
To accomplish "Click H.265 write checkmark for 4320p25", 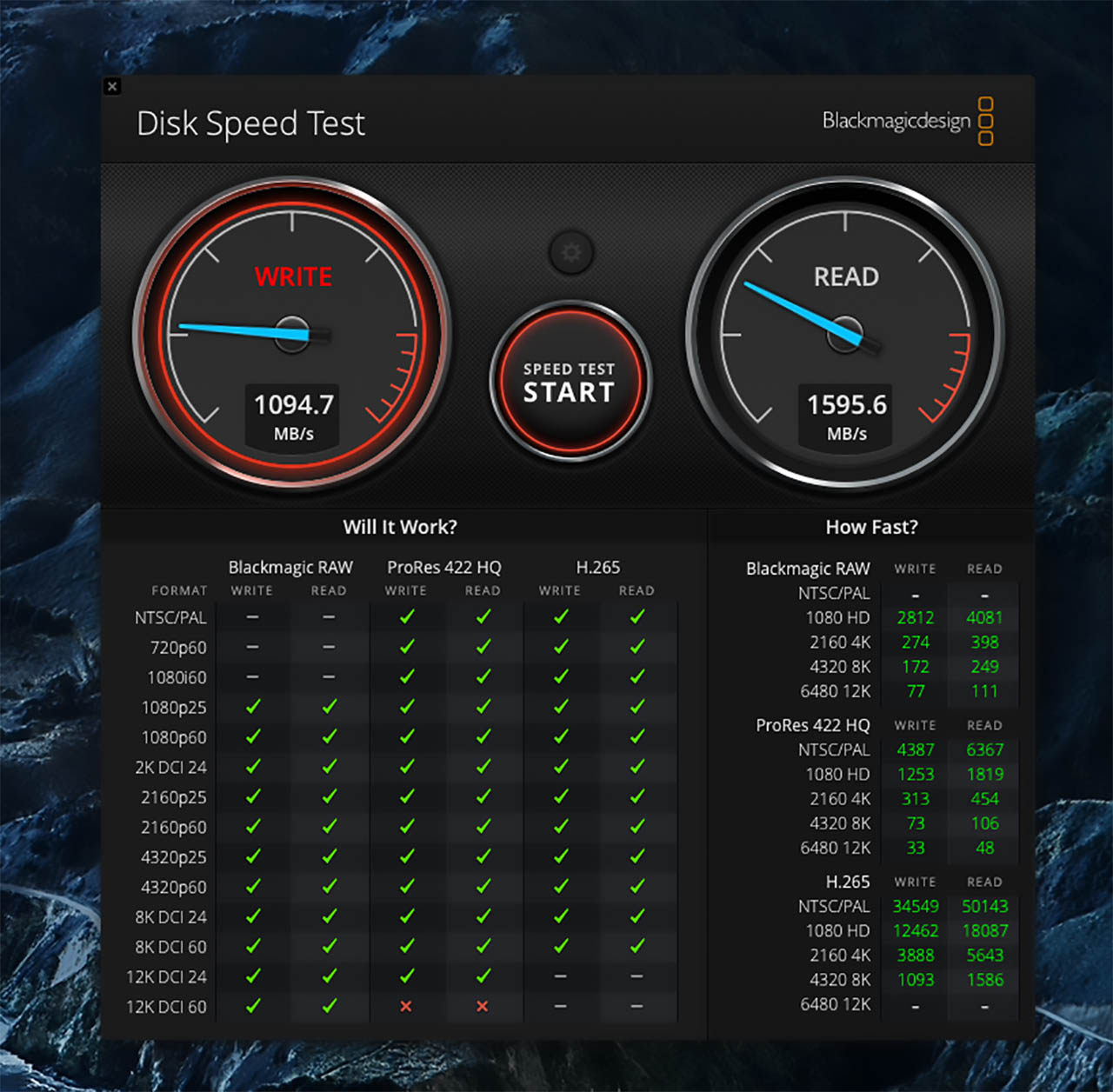I will [561, 856].
